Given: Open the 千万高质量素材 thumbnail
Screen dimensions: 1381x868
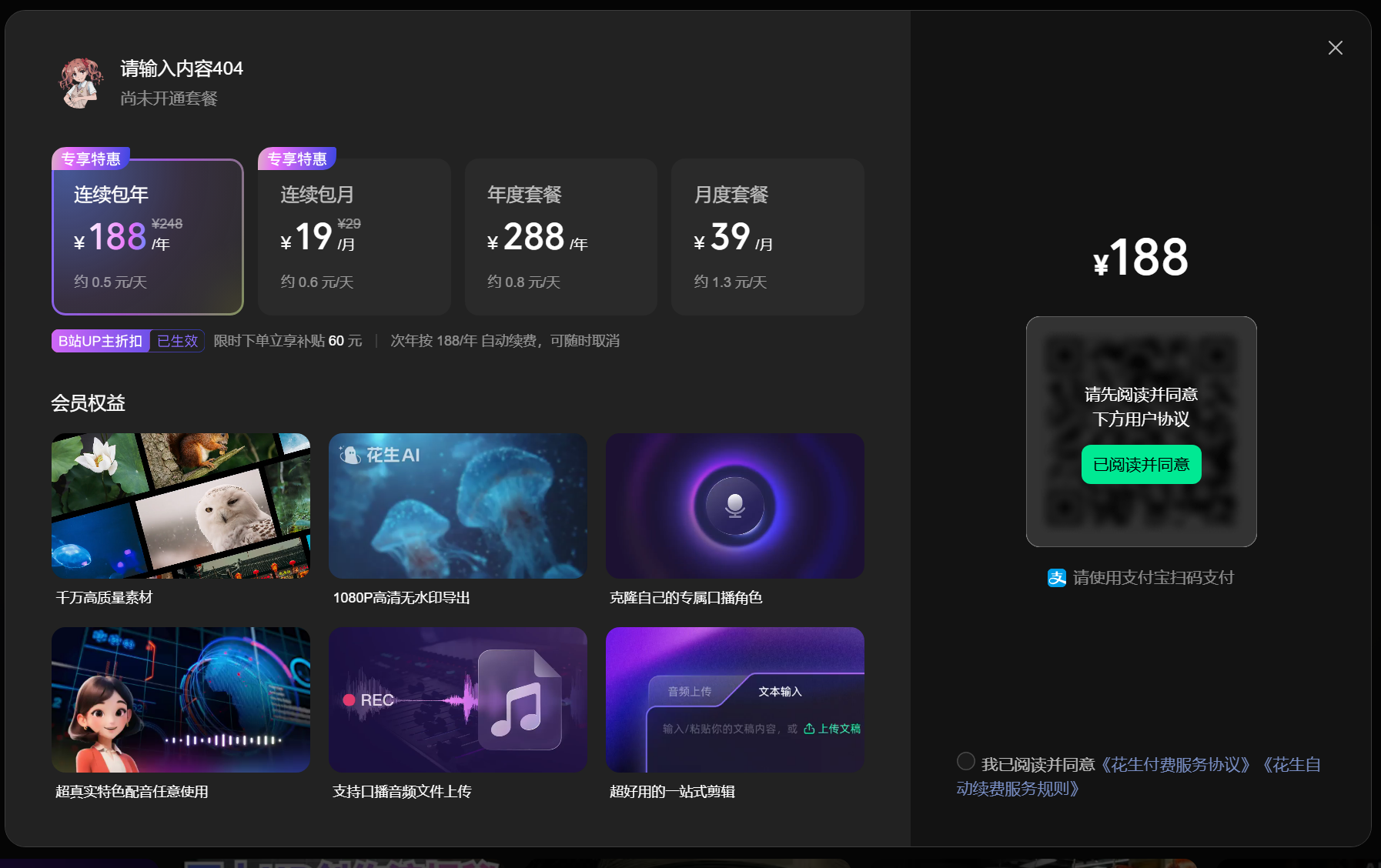Looking at the screenshot, I should (181, 506).
